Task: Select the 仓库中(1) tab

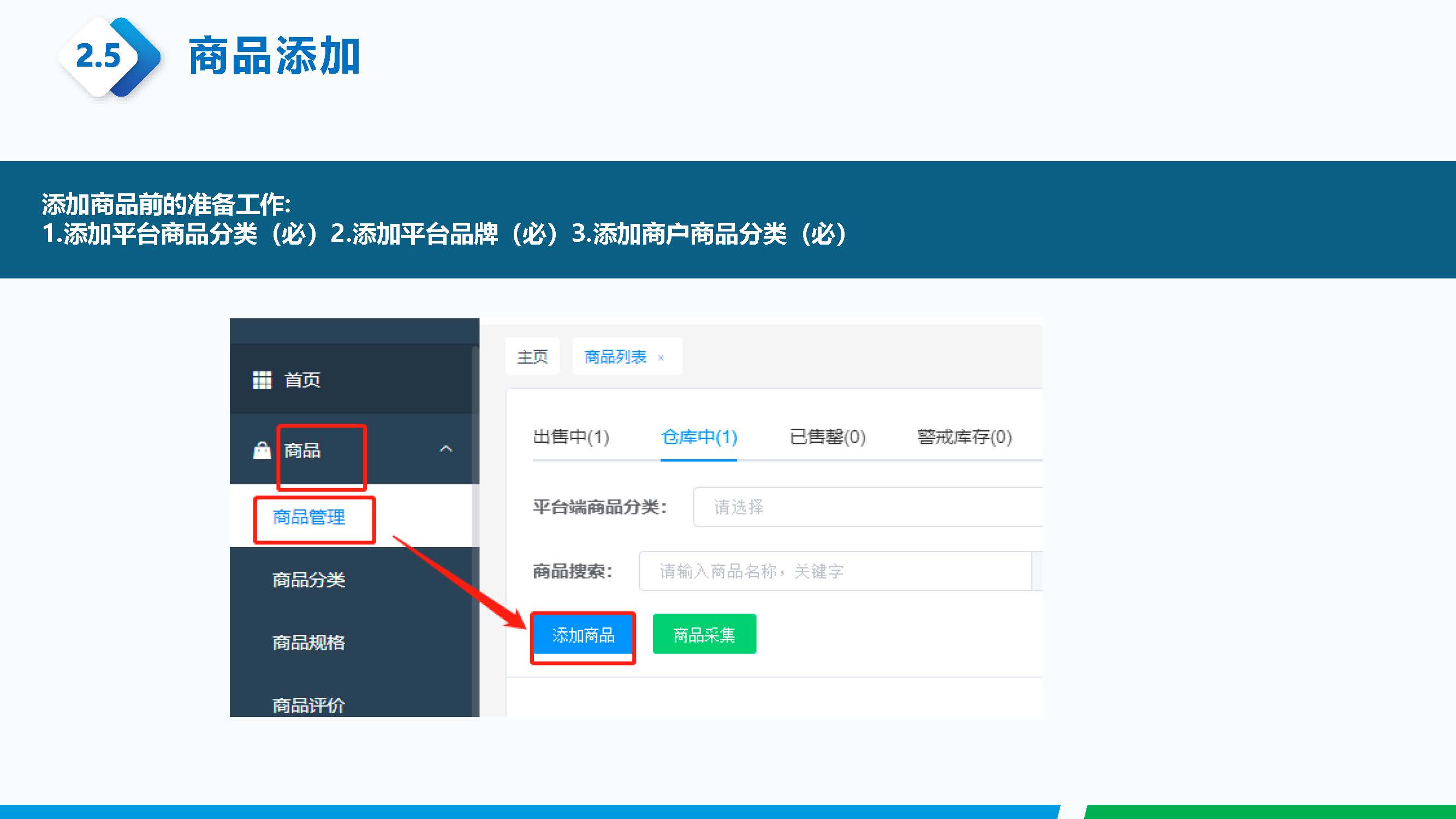Action: pos(699,437)
